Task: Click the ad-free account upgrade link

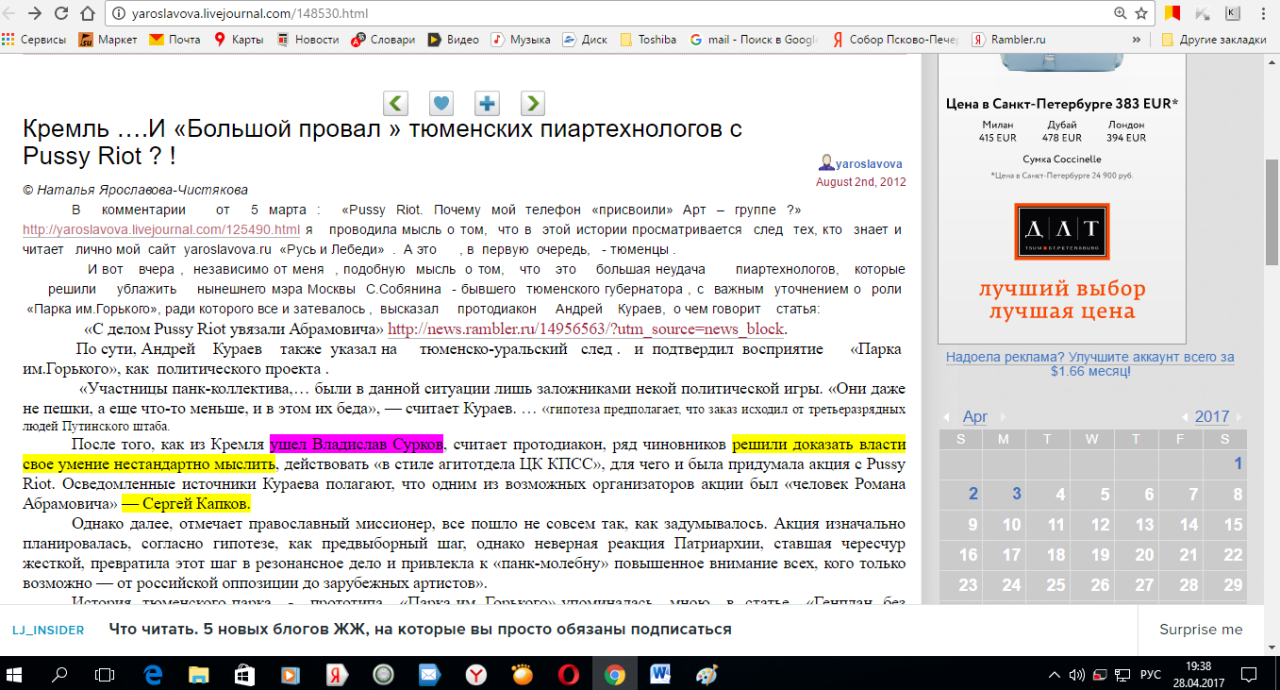Action: (x=1090, y=363)
